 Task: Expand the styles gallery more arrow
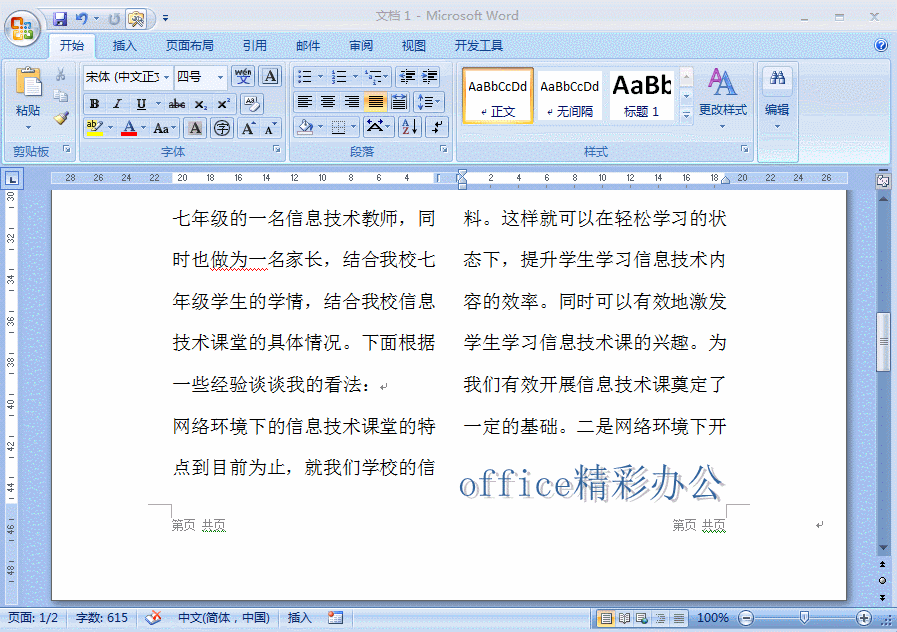[686, 115]
